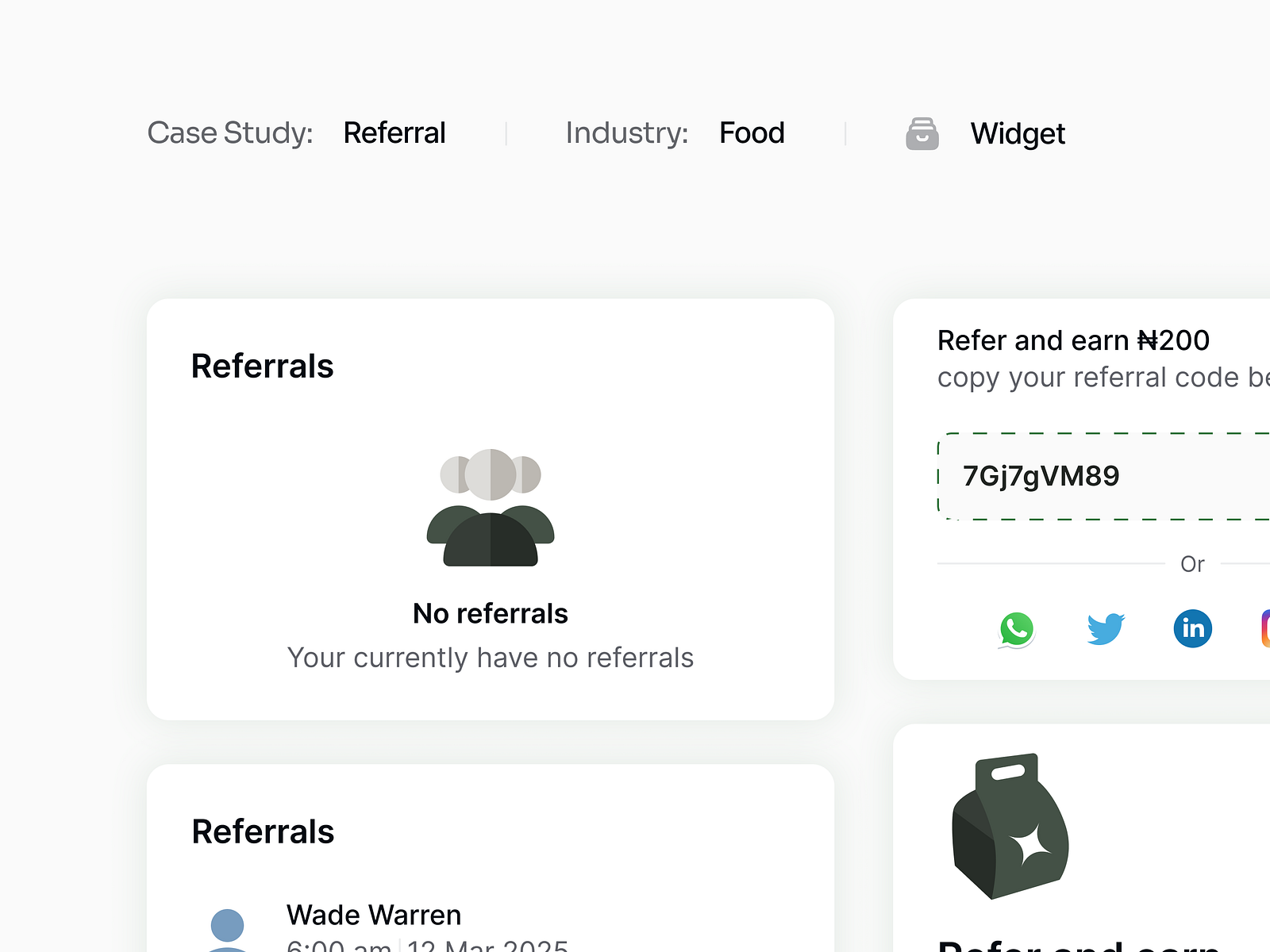Click the Widget header label
The width and height of the screenshot is (1270, 952).
[x=1018, y=133]
